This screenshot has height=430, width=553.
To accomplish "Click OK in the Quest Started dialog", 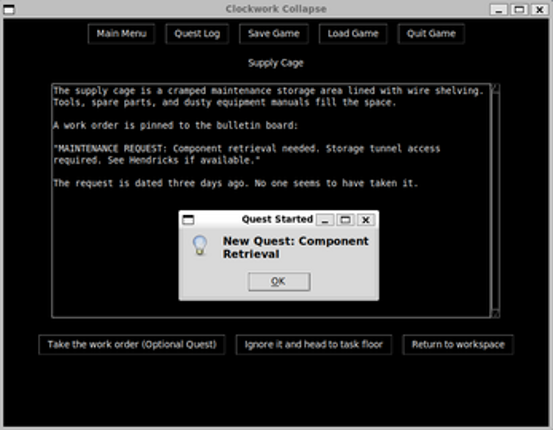I will (x=279, y=281).
